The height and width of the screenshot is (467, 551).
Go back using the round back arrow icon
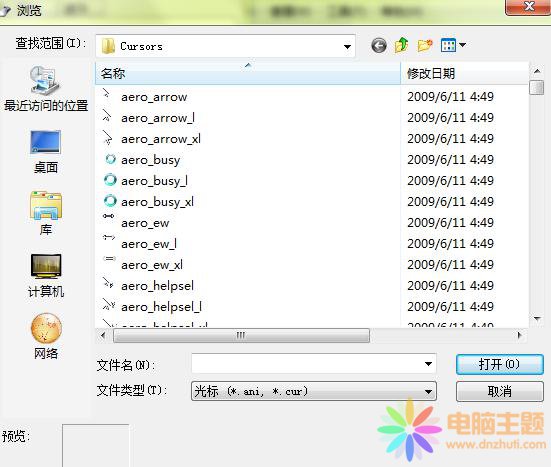pyautogui.click(x=378, y=45)
